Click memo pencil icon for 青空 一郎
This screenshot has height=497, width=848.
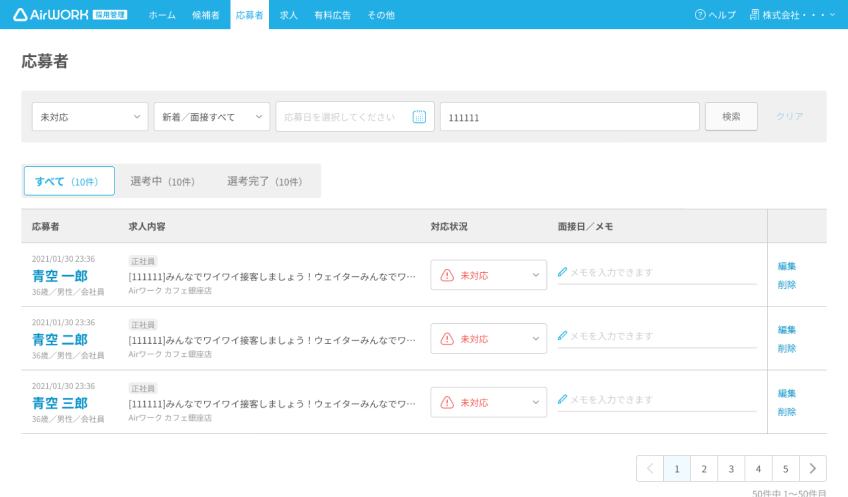pyautogui.click(x=562, y=272)
